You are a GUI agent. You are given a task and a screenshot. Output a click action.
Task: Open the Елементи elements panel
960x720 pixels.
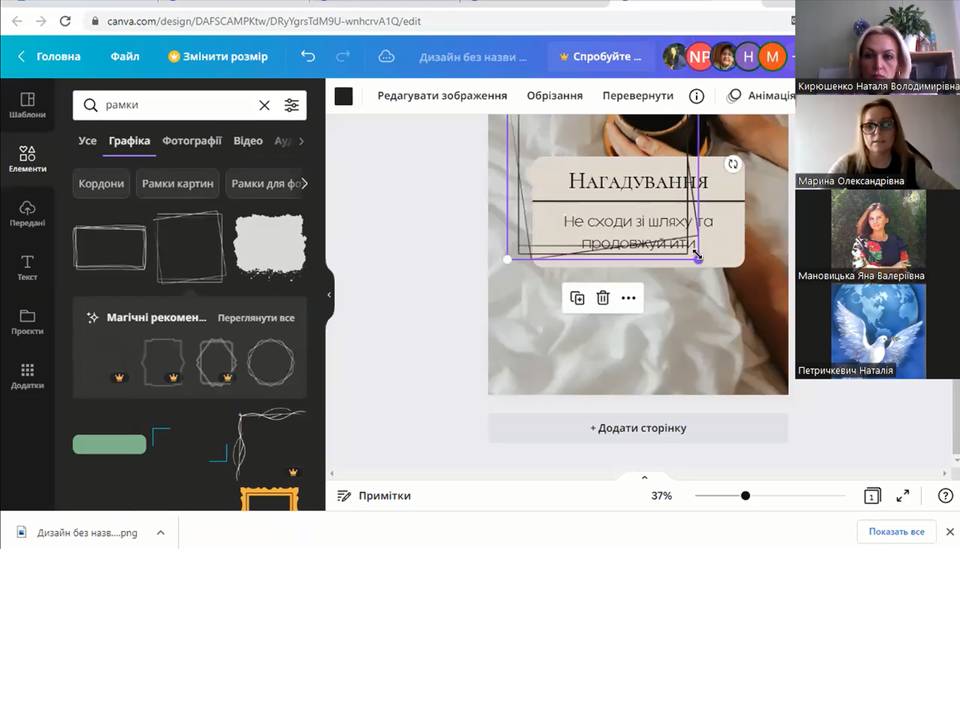tap(27, 159)
